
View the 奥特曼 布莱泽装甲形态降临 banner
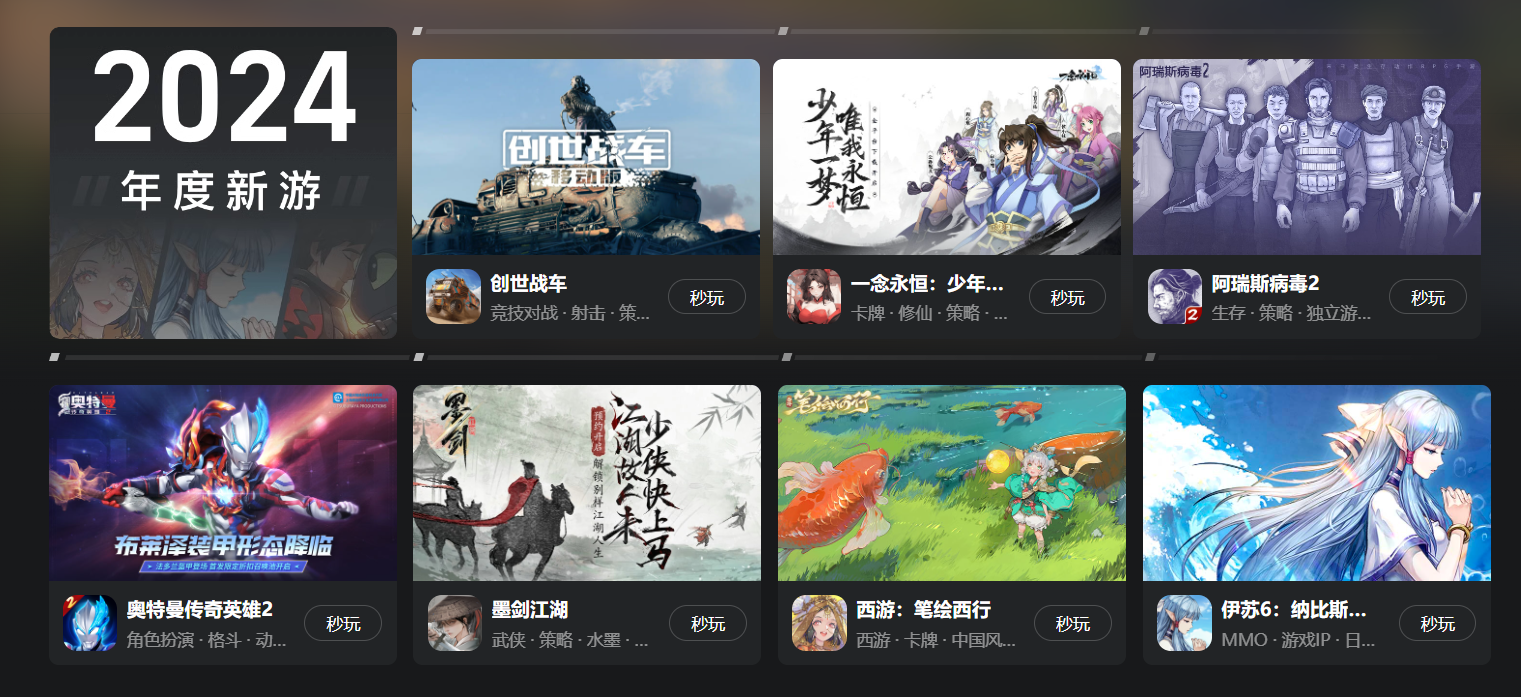point(223,483)
